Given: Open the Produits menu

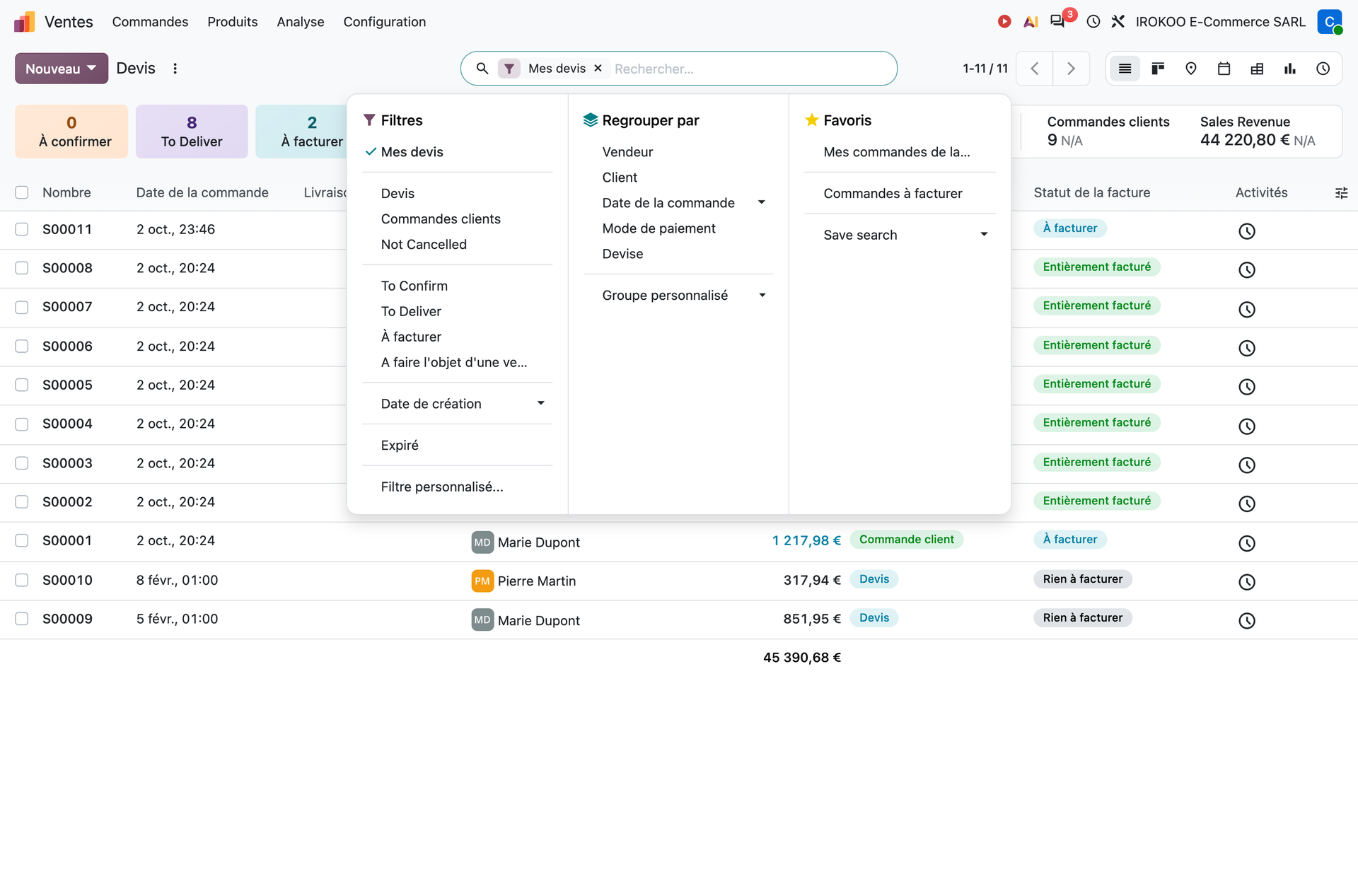Looking at the screenshot, I should (x=232, y=22).
